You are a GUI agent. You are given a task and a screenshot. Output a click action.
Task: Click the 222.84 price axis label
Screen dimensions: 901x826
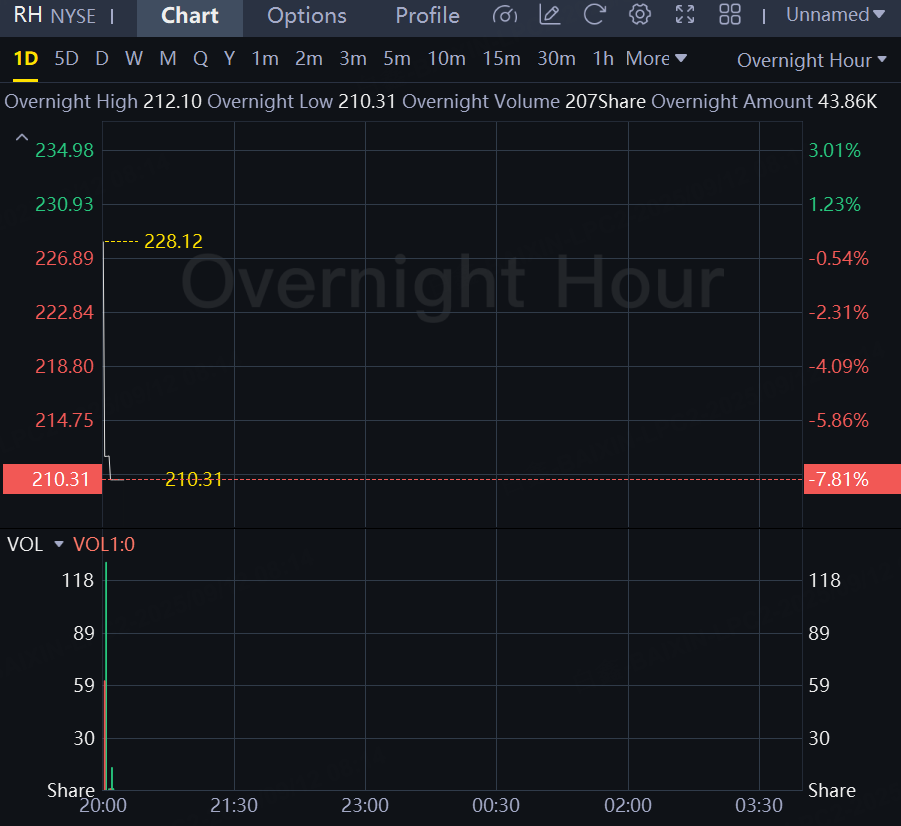(x=64, y=312)
